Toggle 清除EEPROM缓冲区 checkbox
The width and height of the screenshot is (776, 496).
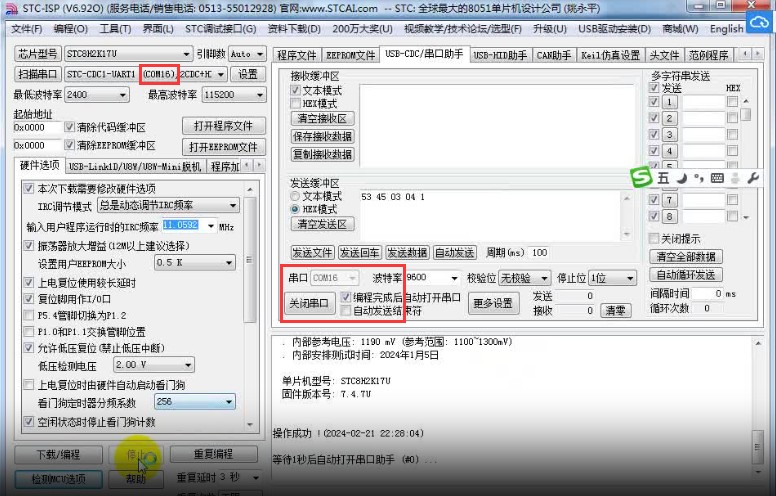coord(70,145)
